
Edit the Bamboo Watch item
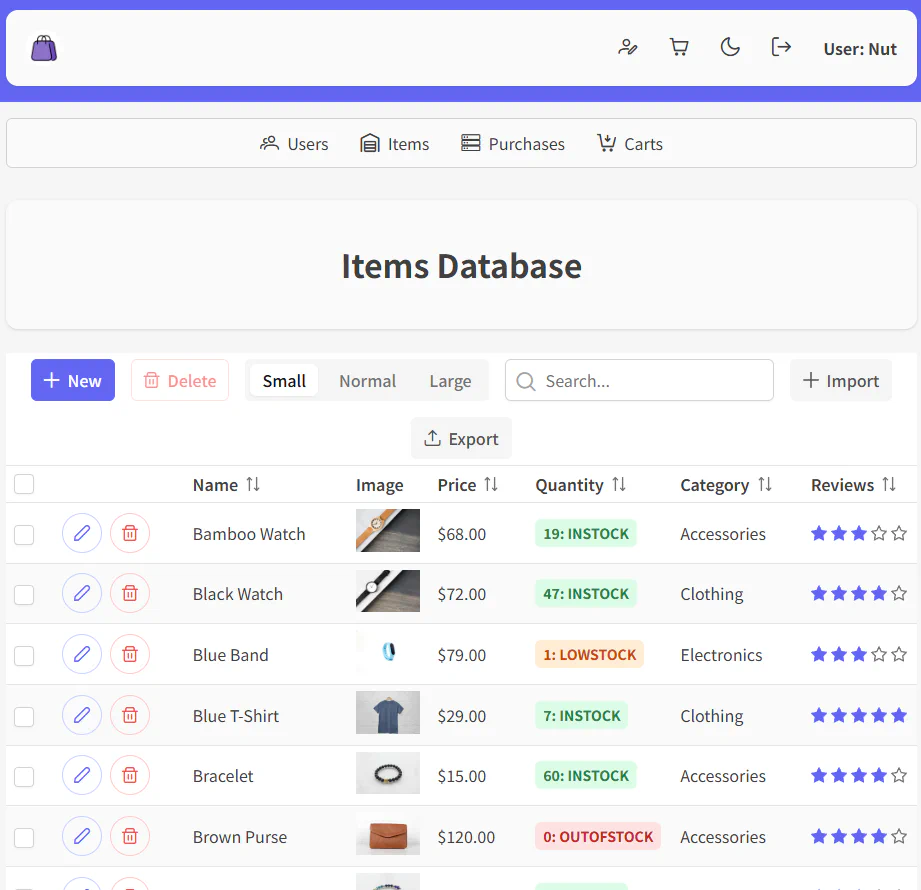coord(82,534)
